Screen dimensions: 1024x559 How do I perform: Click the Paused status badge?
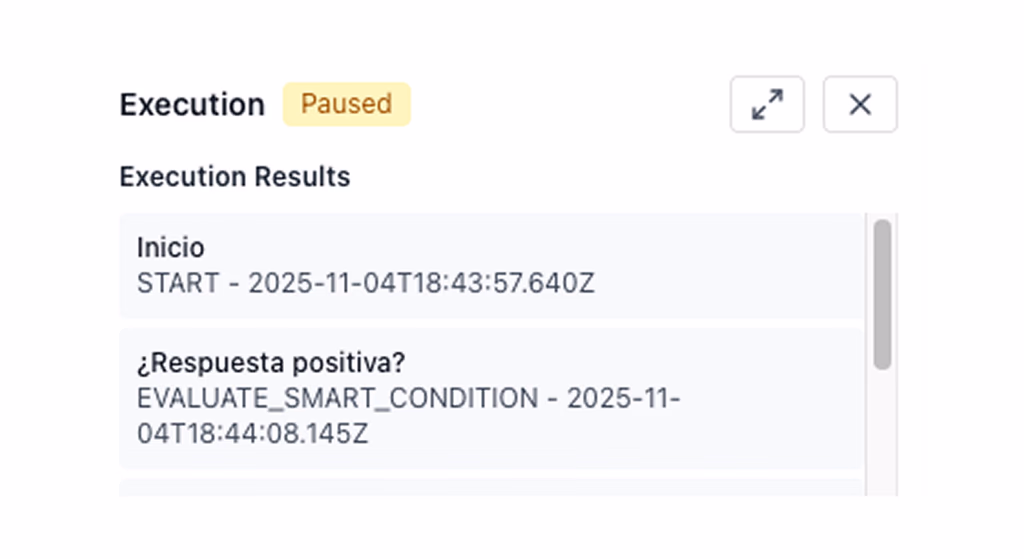coord(346,104)
